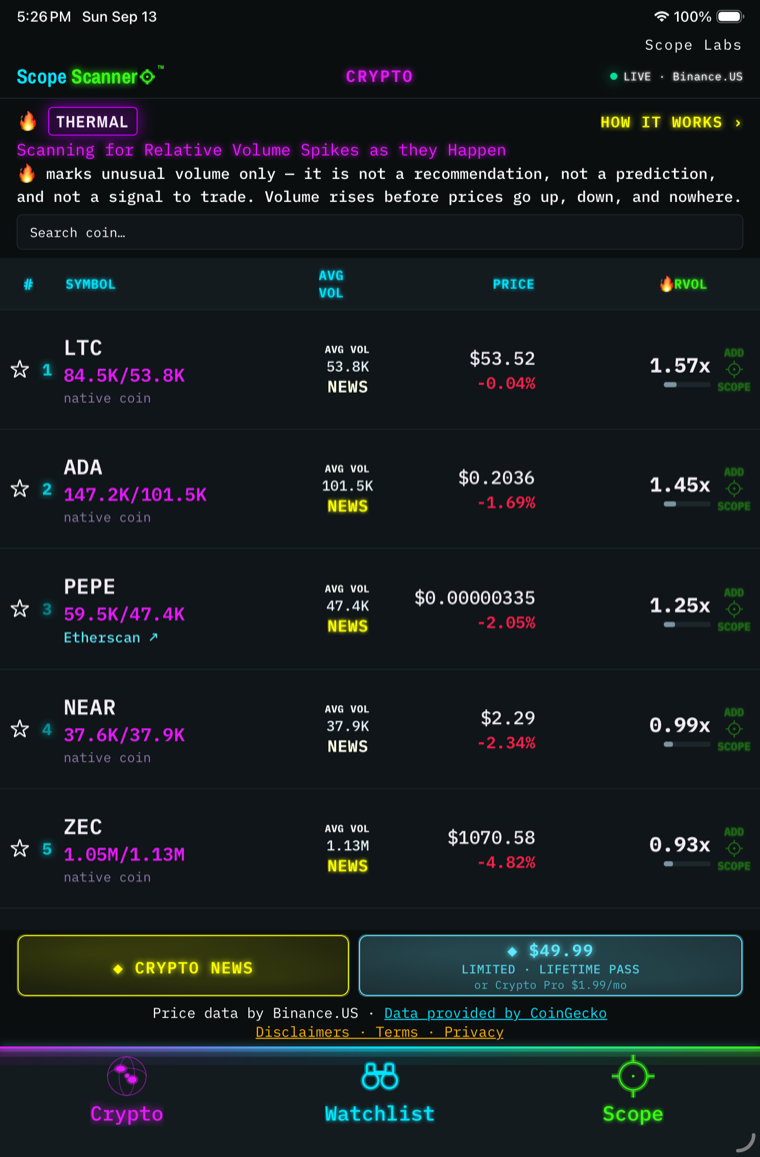Add ZEC to Scope crosshair icon
Viewport: 760px width, 1157px height.
(x=733, y=849)
